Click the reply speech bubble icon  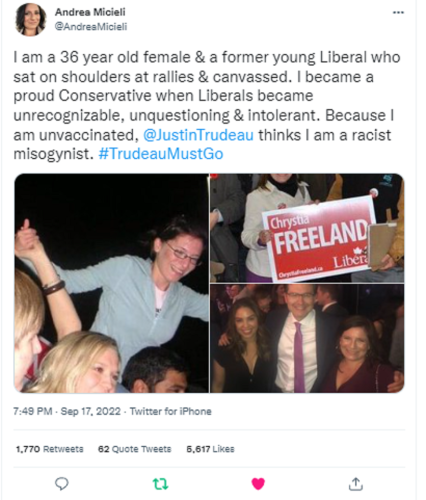click(x=61, y=483)
